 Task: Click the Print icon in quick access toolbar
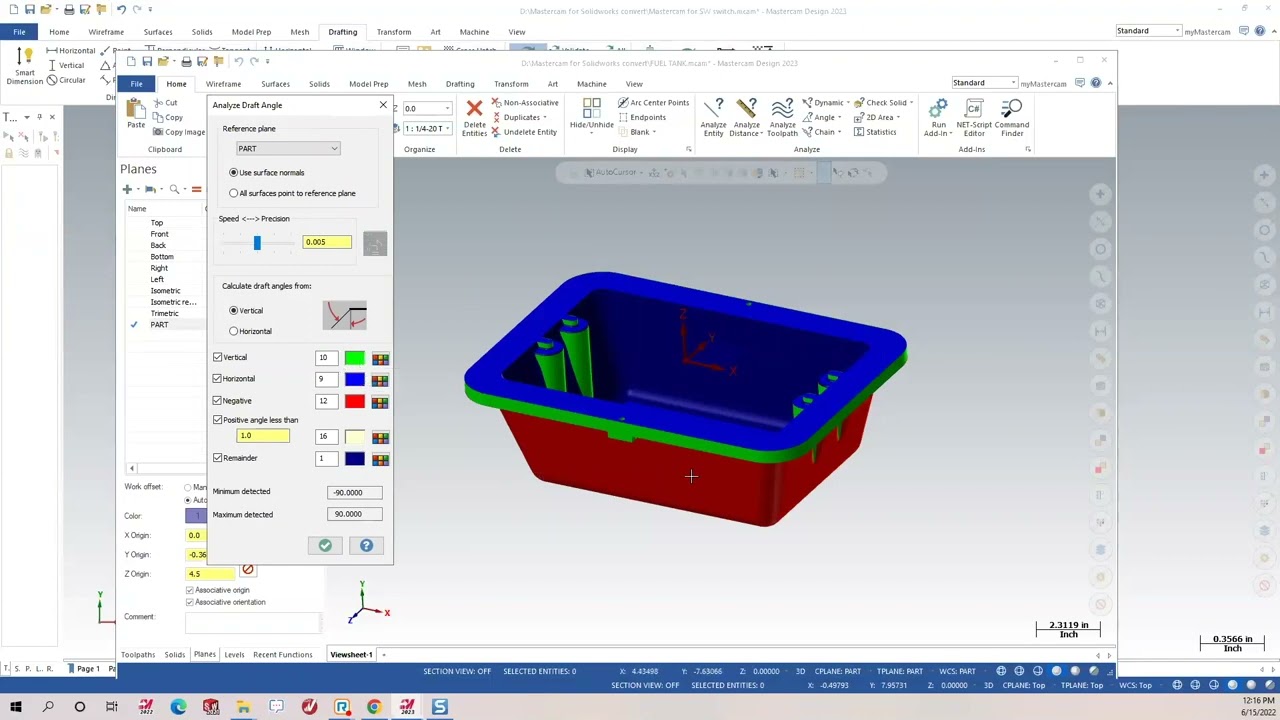pos(186,62)
